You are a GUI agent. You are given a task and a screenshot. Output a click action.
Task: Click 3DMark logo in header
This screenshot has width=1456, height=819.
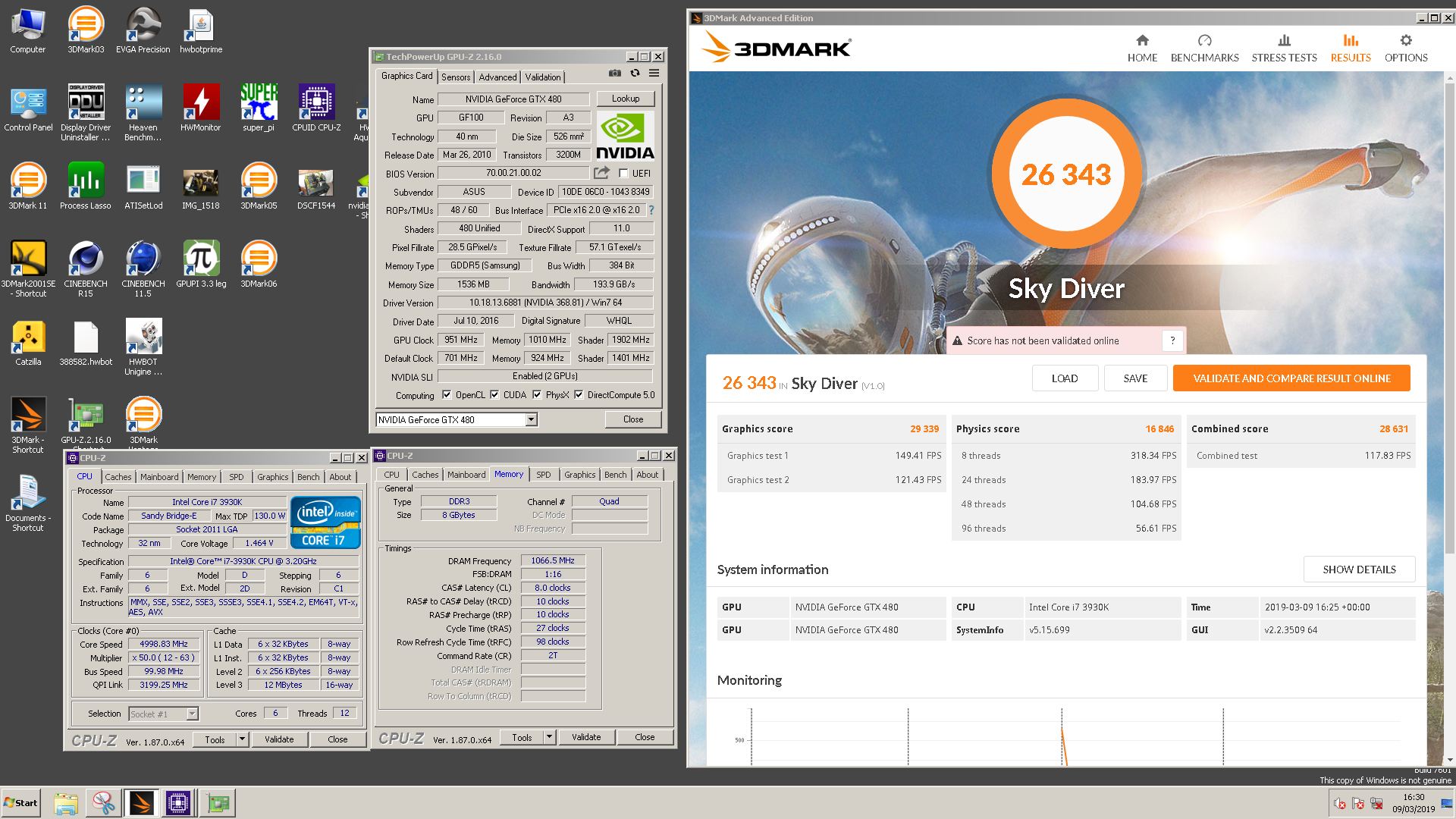776,48
